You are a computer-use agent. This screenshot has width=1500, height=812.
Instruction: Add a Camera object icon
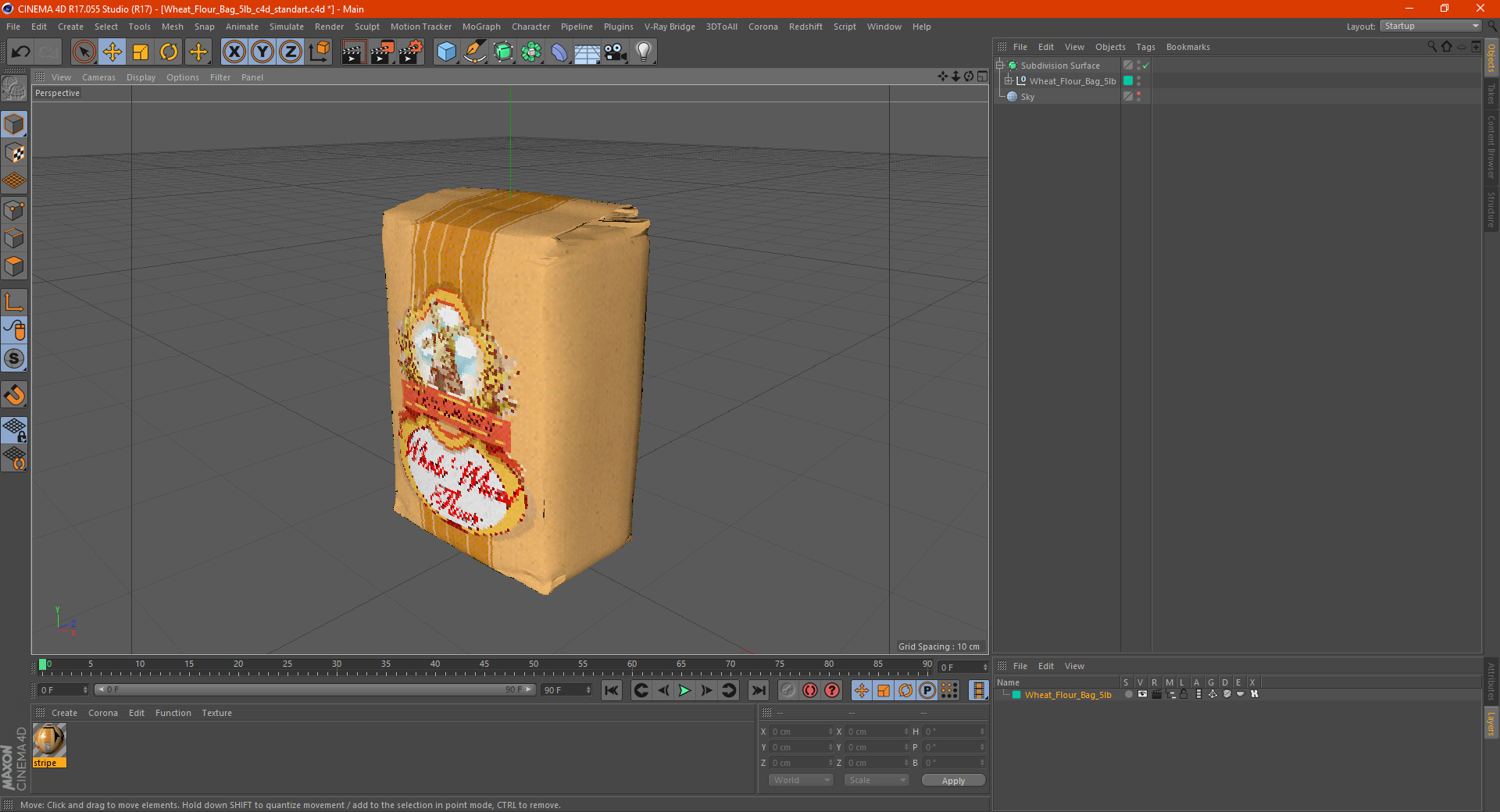tap(616, 52)
